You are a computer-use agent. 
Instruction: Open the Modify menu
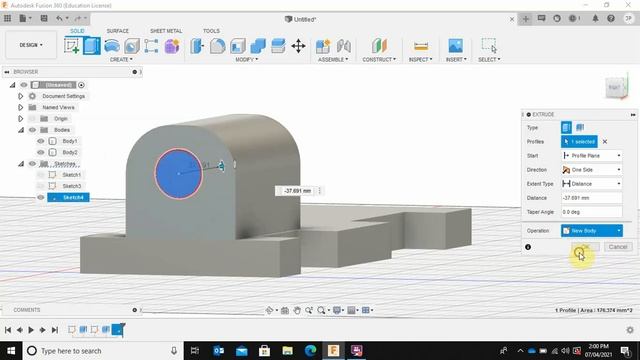pyautogui.click(x=247, y=60)
